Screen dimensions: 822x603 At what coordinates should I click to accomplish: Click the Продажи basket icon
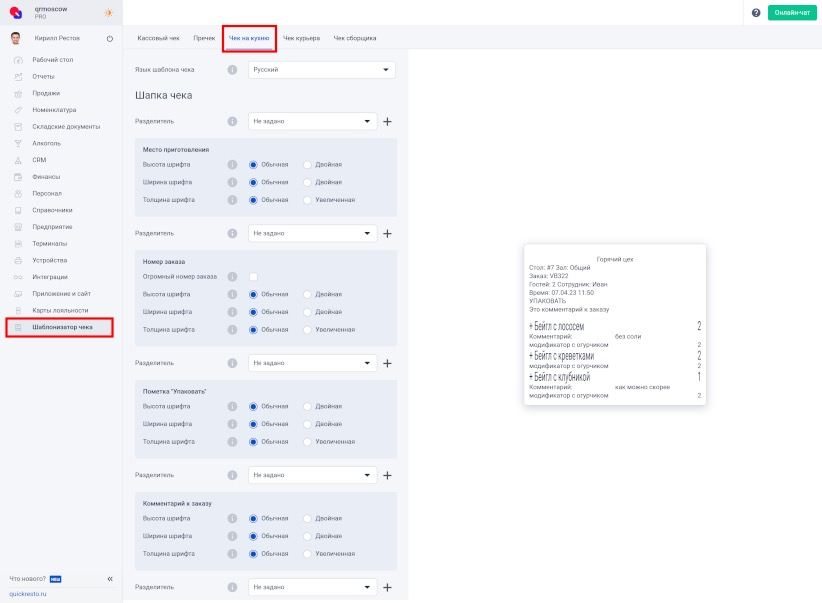18,93
